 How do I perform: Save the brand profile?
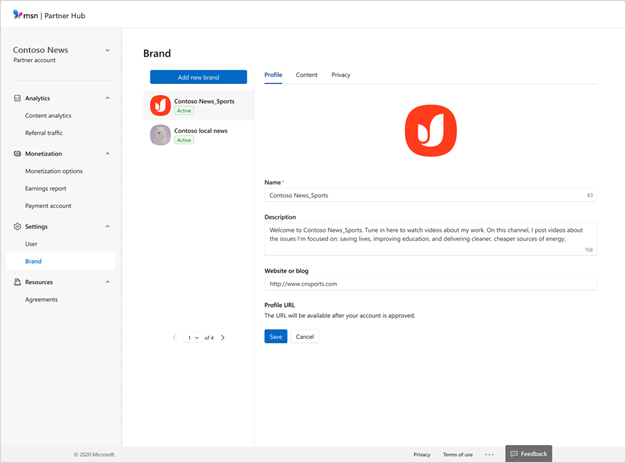pyautogui.click(x=275, y=337)
